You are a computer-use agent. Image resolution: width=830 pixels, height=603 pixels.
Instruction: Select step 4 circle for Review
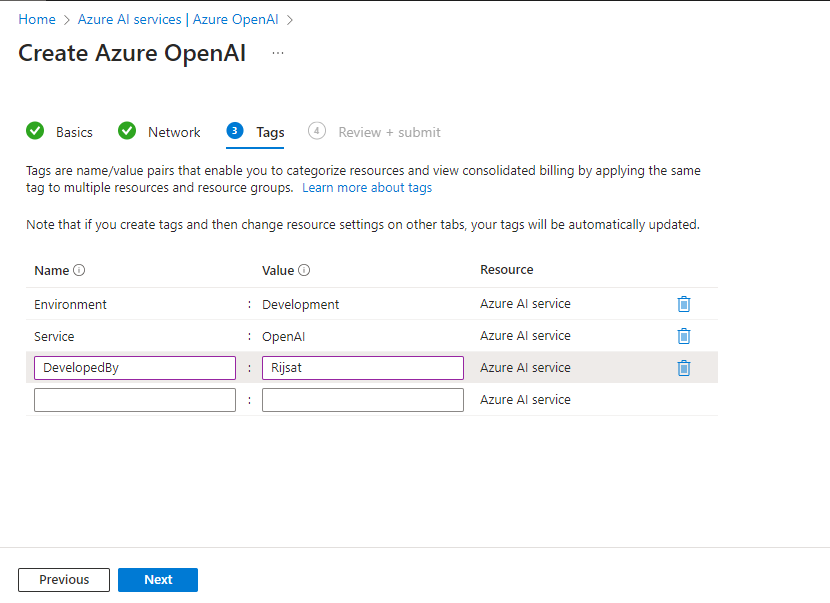(x=317, y=130)
